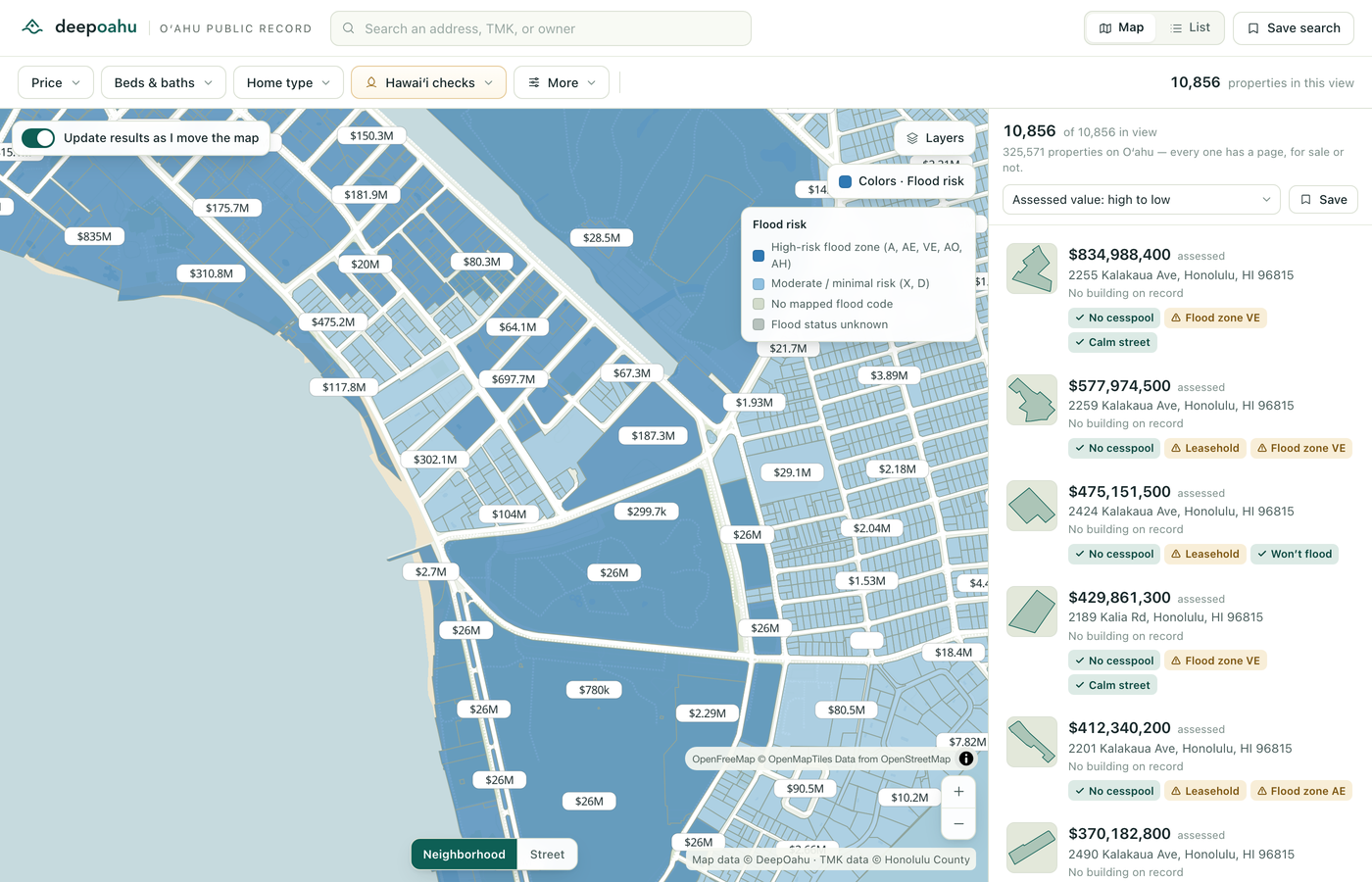Click the Colors · Flood risk button
Viewport: 1372px width, 882px height.
(x=902, y=181)
